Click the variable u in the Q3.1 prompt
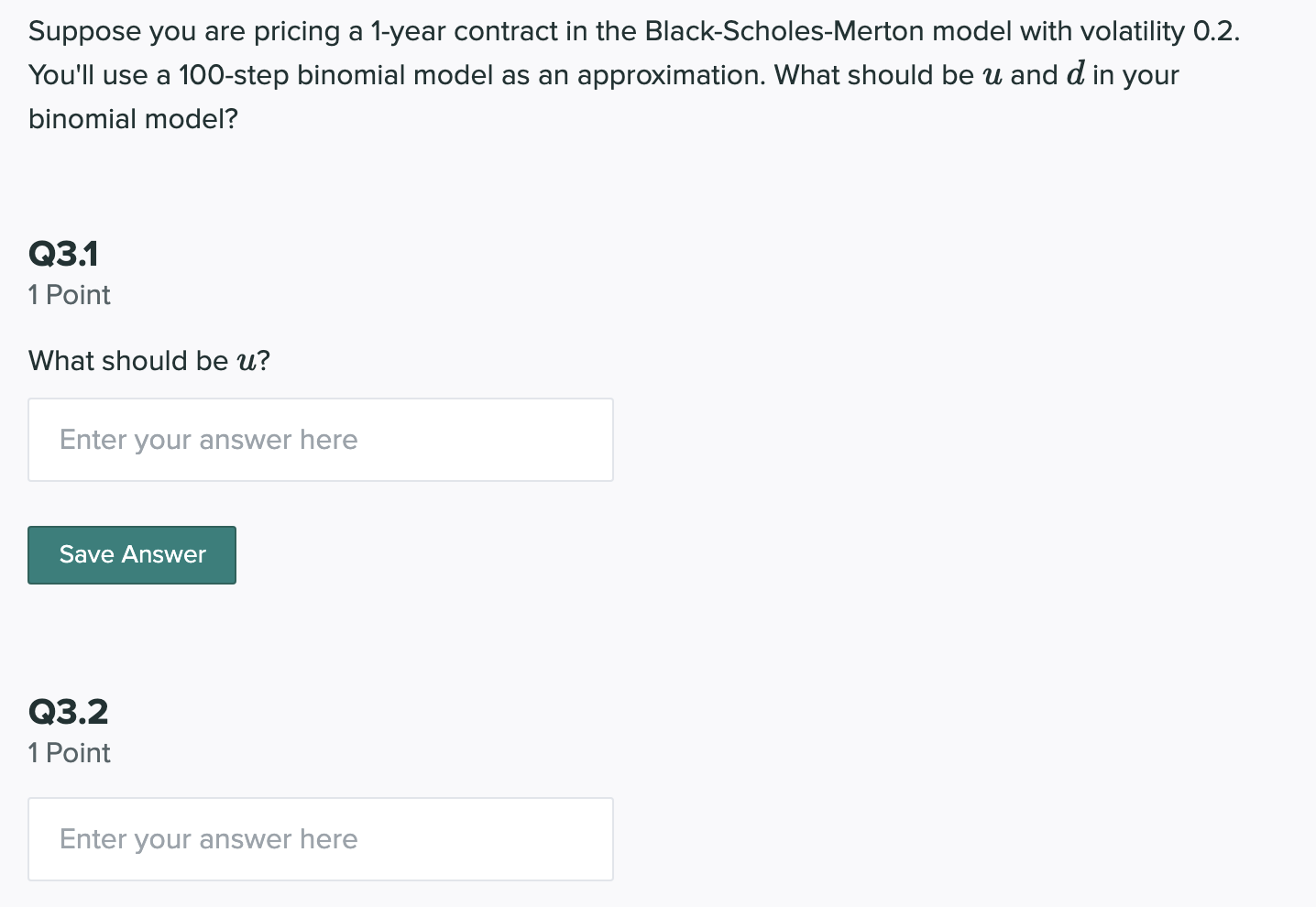The width and height of the screenshot is (1316, 907). pos(246,362)
